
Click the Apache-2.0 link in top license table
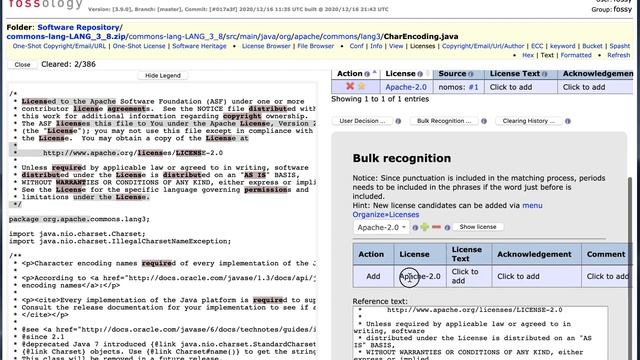(406, 87)
